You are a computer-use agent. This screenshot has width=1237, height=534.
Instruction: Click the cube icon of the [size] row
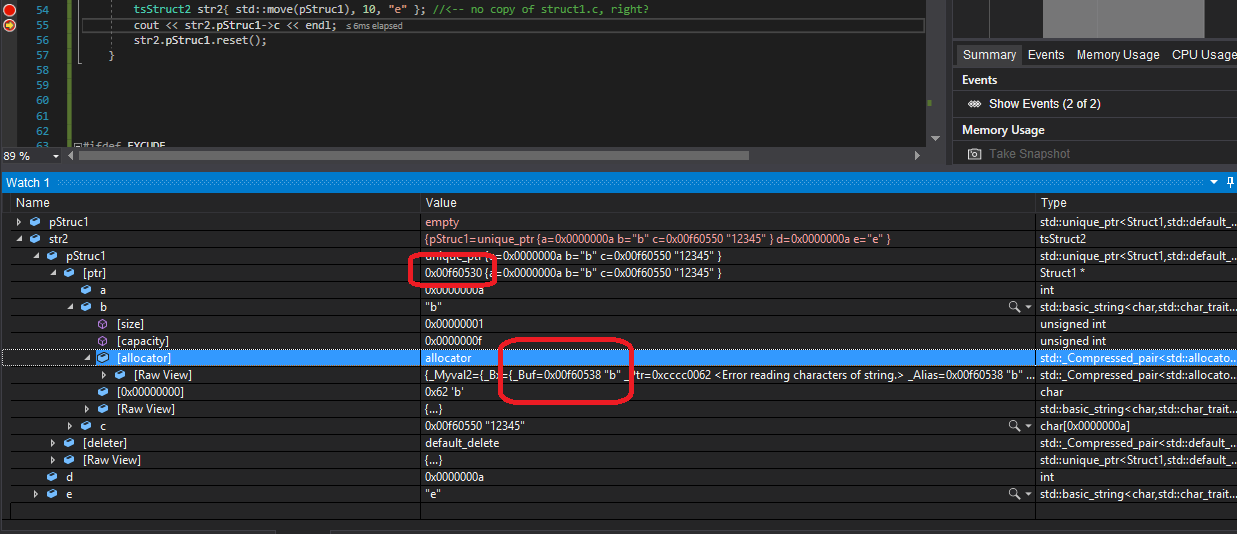pyautogui.click(x=103, y=324)
